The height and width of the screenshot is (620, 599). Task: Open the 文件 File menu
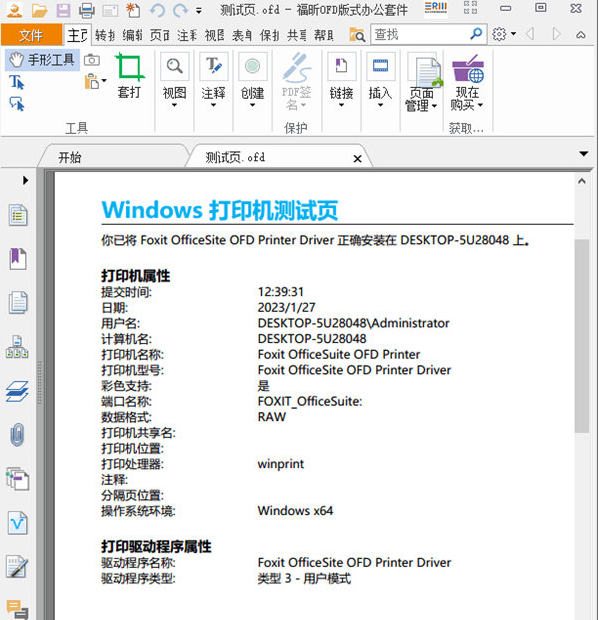[x=31, y=35]
